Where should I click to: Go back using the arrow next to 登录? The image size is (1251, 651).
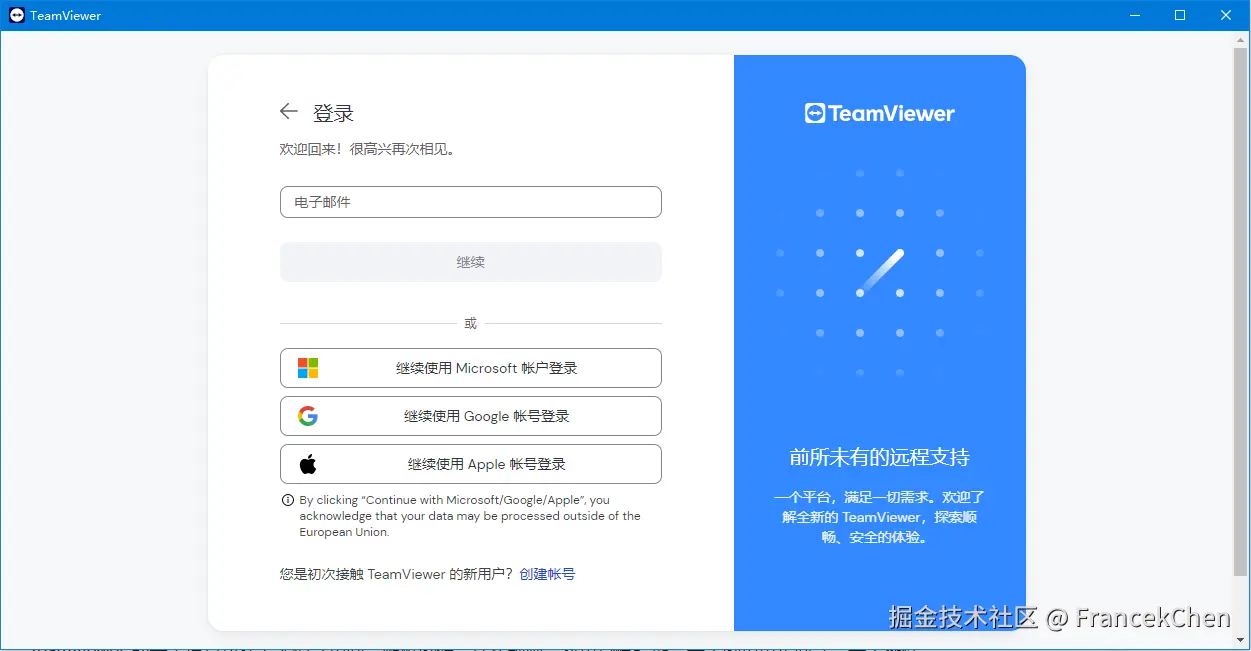(289, 112)
